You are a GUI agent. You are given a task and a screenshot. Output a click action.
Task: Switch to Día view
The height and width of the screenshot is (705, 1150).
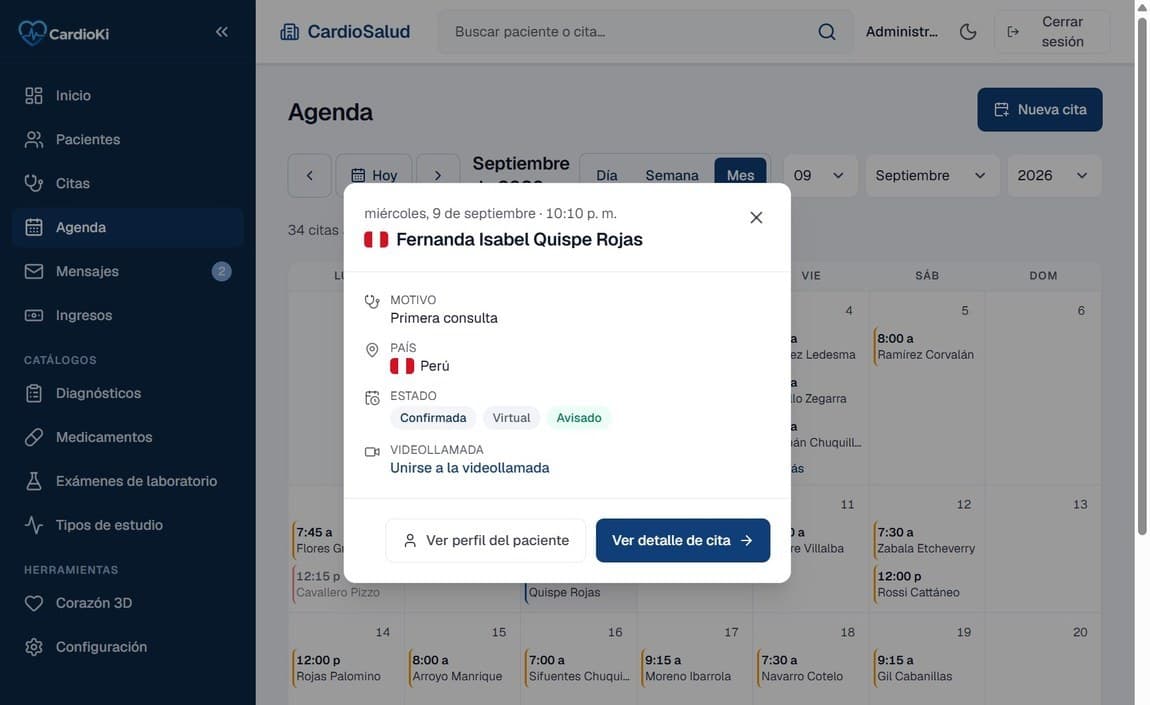(x=607, y=175)
